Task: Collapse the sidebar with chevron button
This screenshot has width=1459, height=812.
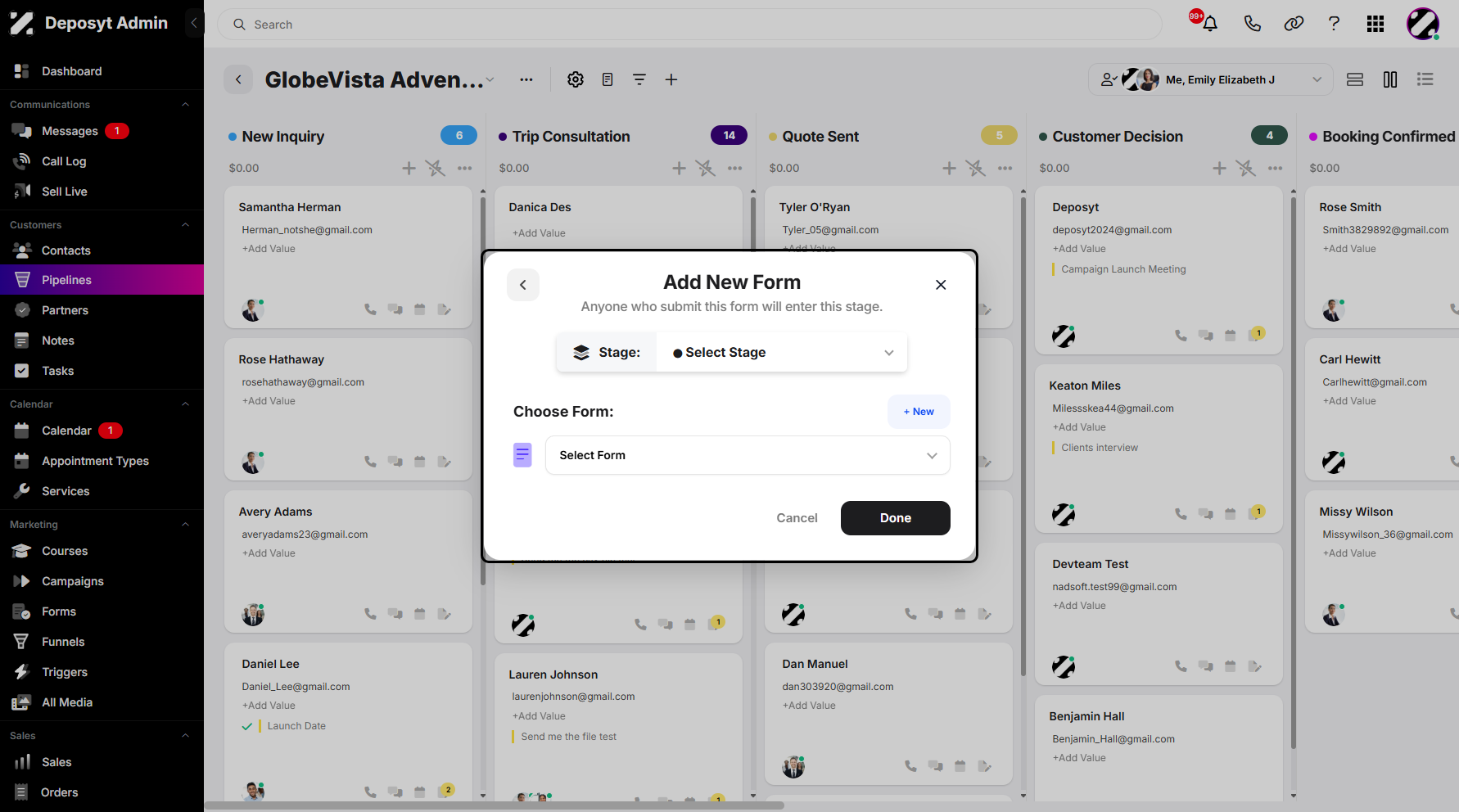Action: 193,23
